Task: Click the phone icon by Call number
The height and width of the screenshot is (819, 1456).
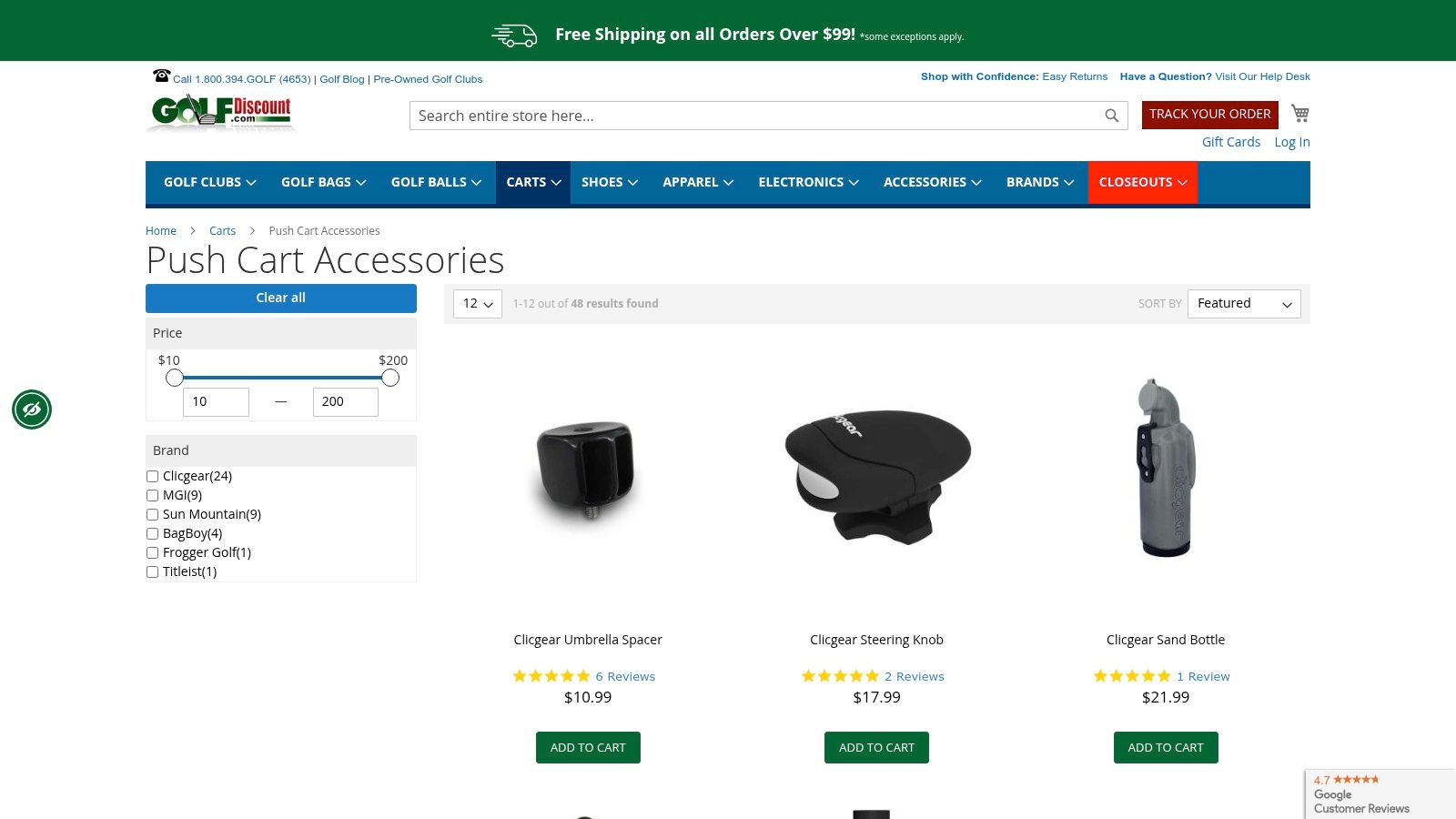Action: point(162,76)
